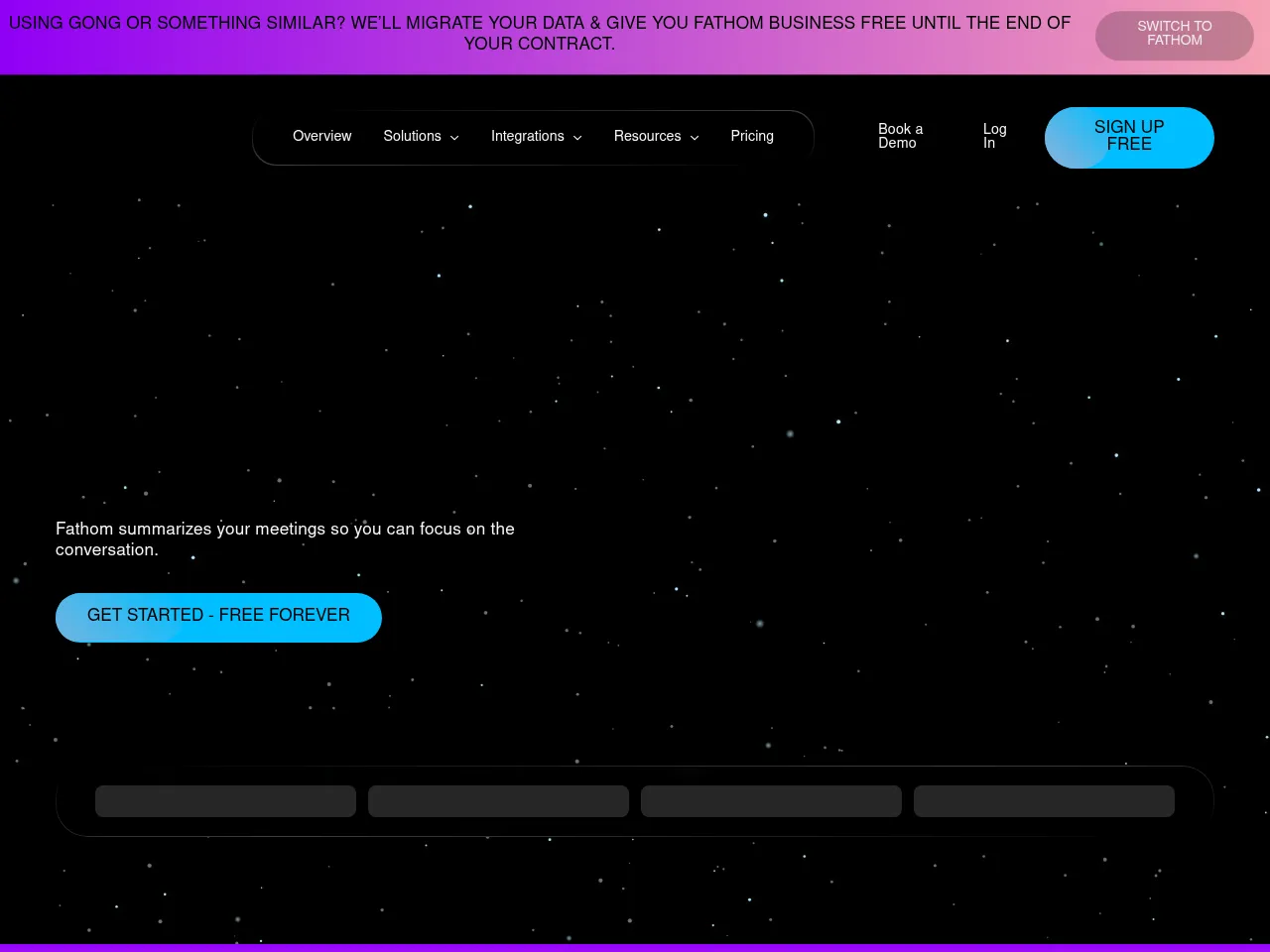Screen dimensions: 1270x952
Task: Click the Sign Up Free button
Action: pyautogui.click(x=1129, y=137)
